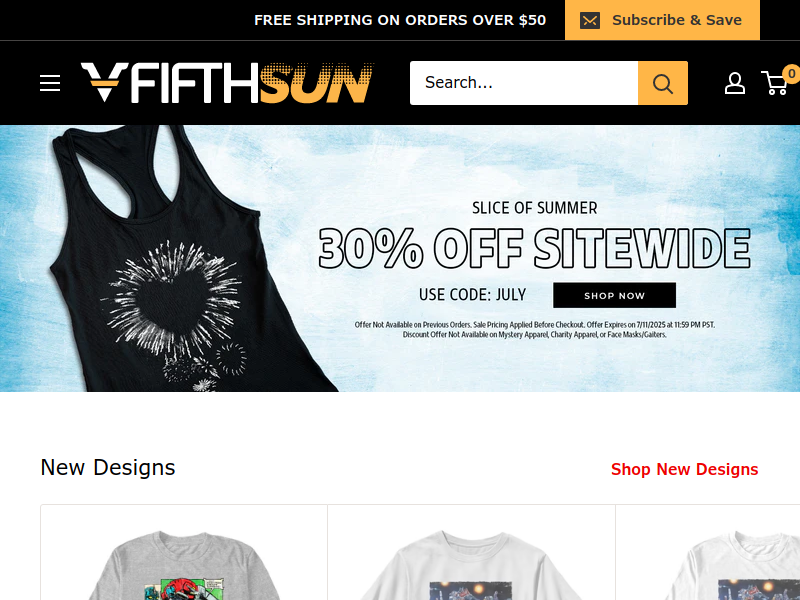Viewport: 800px width, 600px height.
Task: Click the New Designs section heading
Action: pyautogui.click(x=108, y=468)
